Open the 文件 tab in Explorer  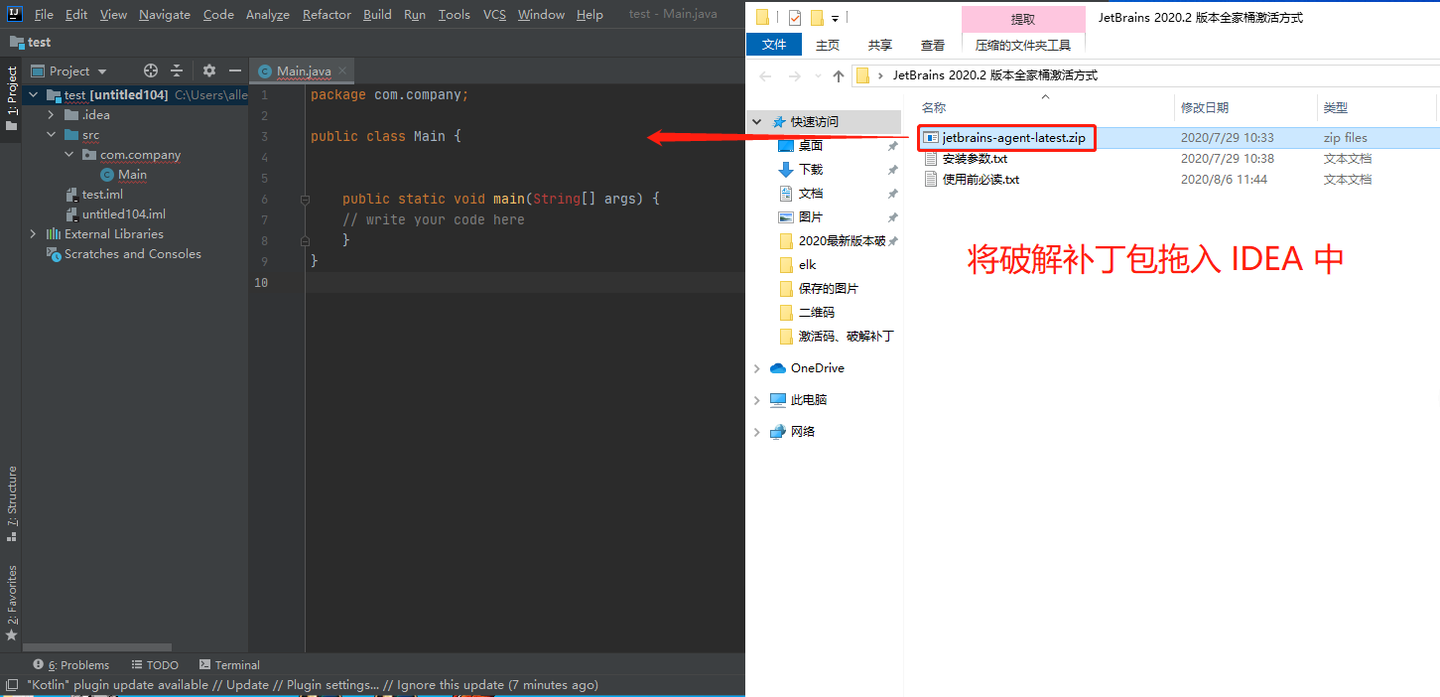point(774,44)
